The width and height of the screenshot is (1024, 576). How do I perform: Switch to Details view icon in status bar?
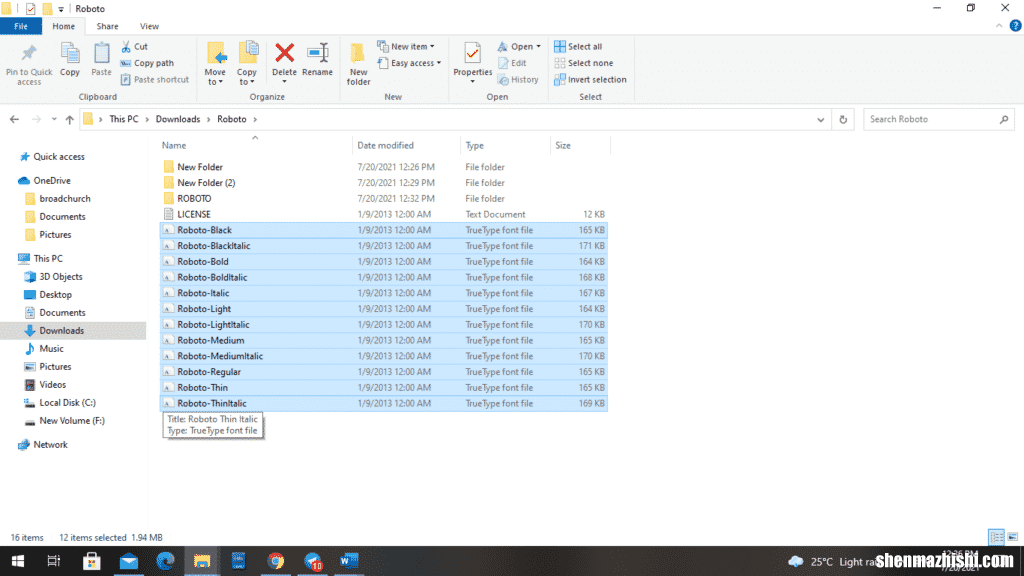pyautogui.click(x=997, y=537)
